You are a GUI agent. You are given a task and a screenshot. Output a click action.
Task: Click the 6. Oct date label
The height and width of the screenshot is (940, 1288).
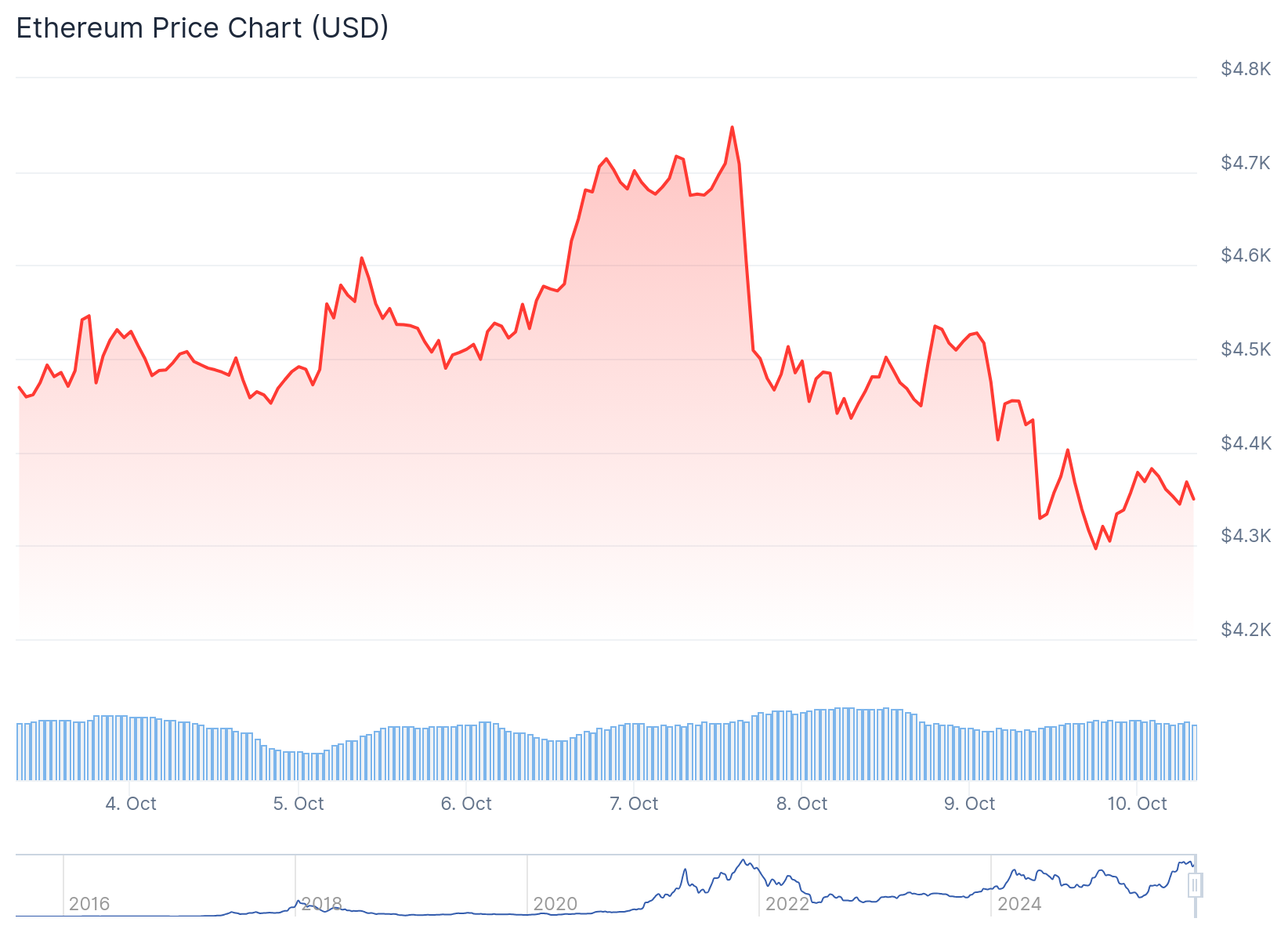(x=466, y=804)
